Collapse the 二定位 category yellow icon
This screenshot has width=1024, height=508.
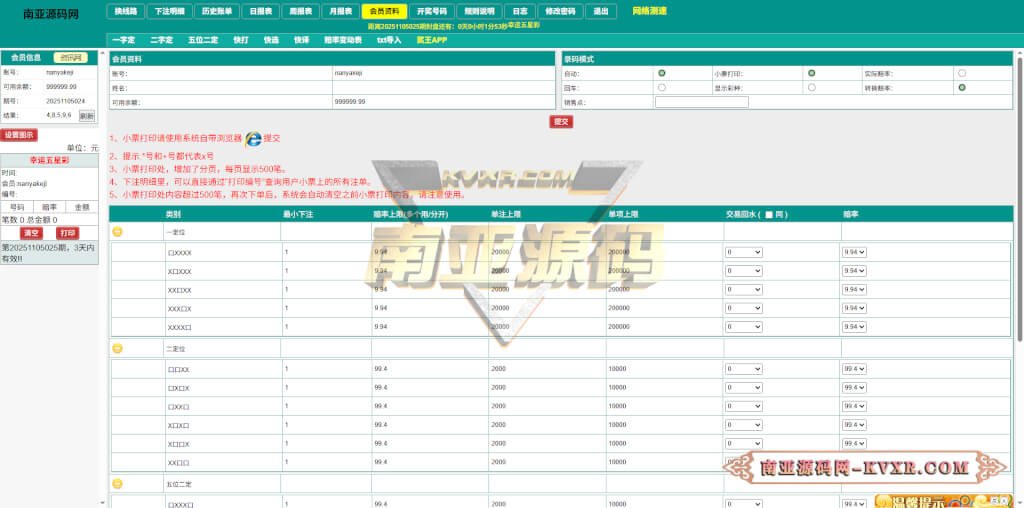(117, 348)
